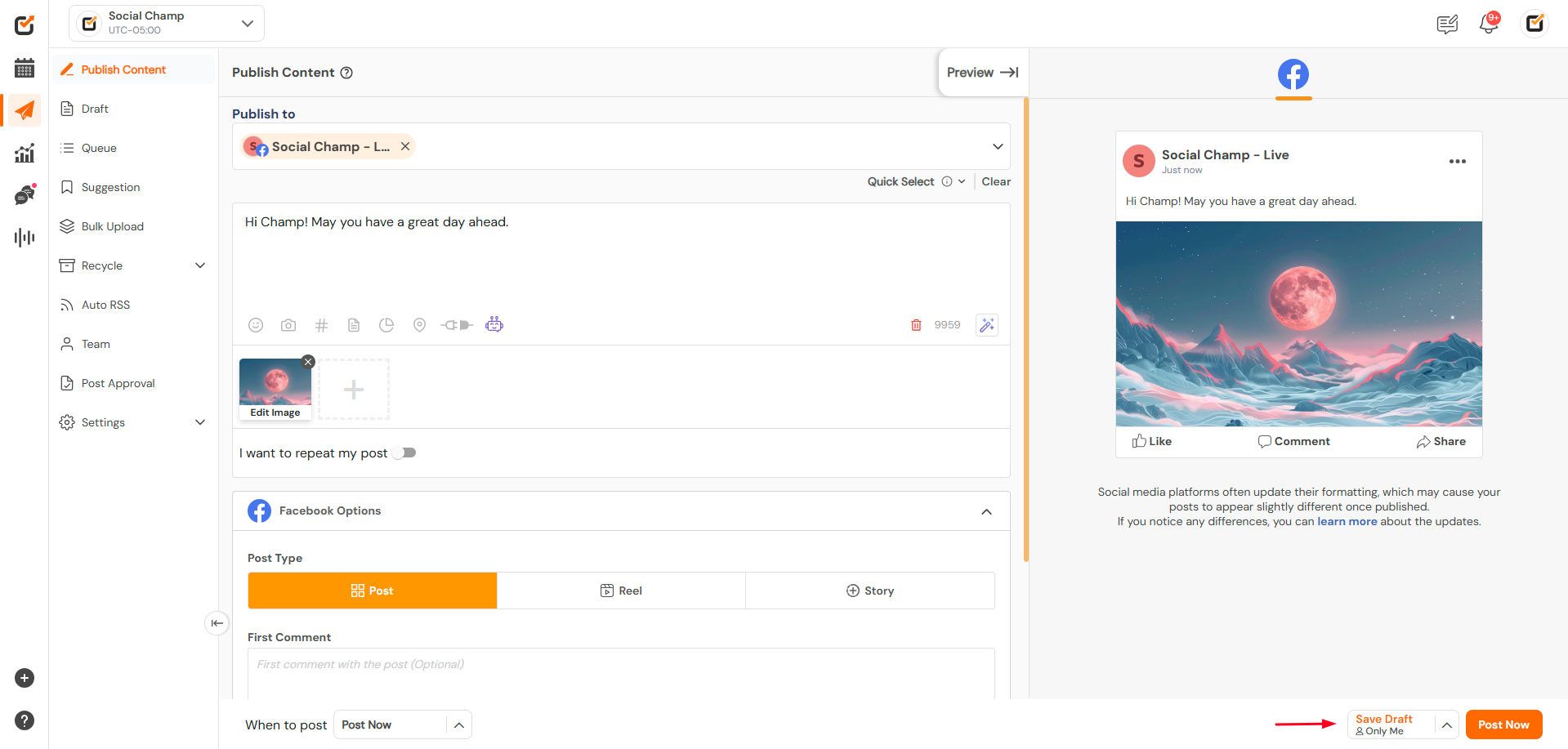Click the Social Champ logo at top left

point(25,25)
